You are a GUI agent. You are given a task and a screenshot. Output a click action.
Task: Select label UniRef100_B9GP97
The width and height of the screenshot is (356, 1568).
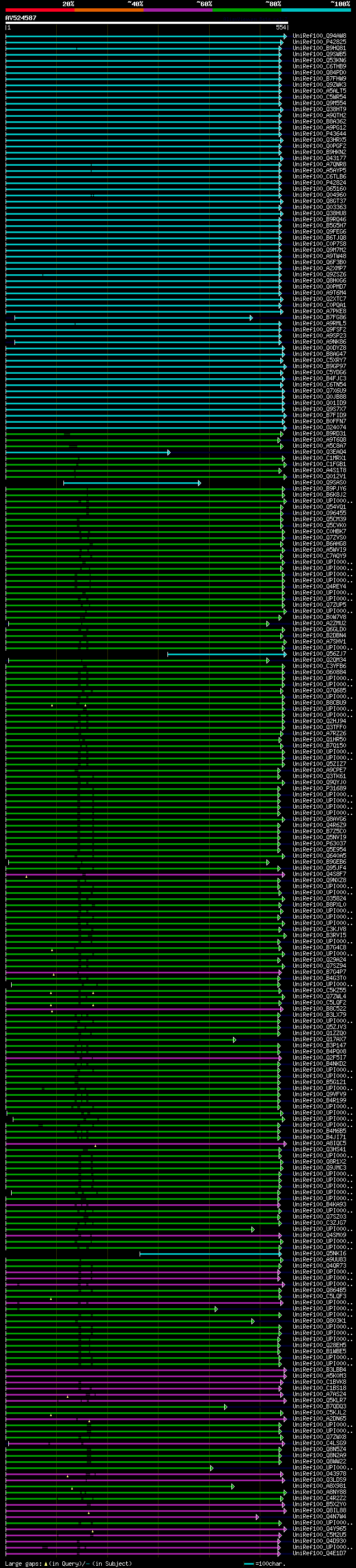click(319, 367)
